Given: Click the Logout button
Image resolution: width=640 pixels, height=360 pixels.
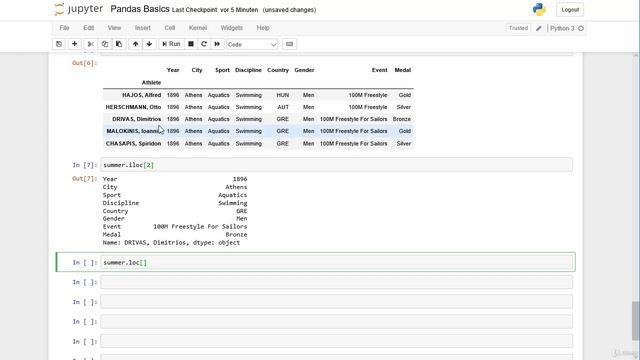Looking at the screenshot, I should (x=570, y=10).
